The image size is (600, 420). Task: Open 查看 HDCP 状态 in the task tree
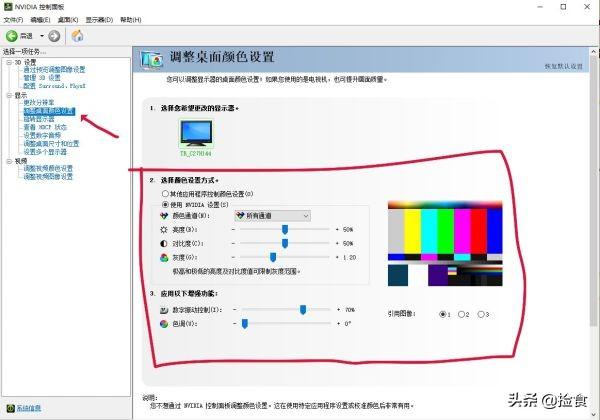pos(45,127)
